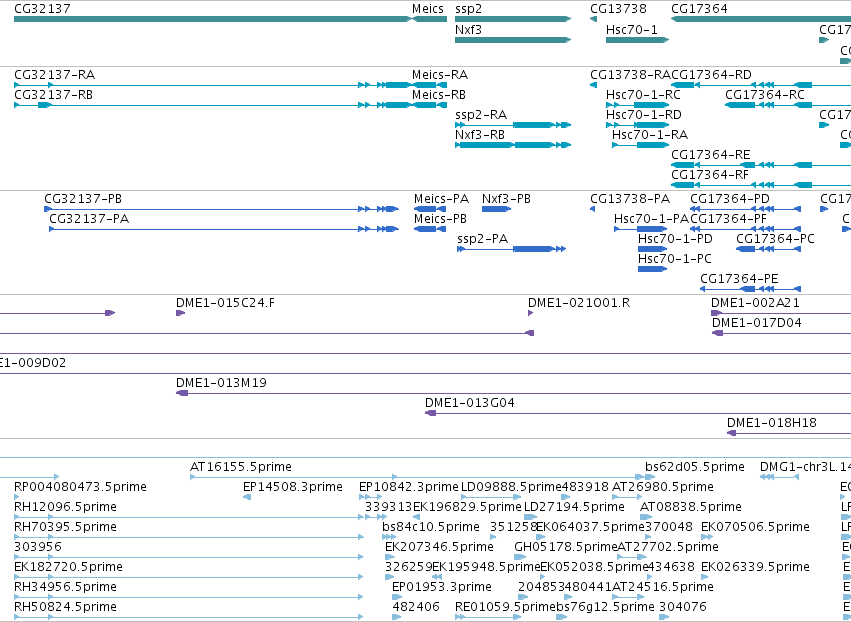Click the Nxf3-RB transcript label
851x622 pixels.
(x=480, y=135)
